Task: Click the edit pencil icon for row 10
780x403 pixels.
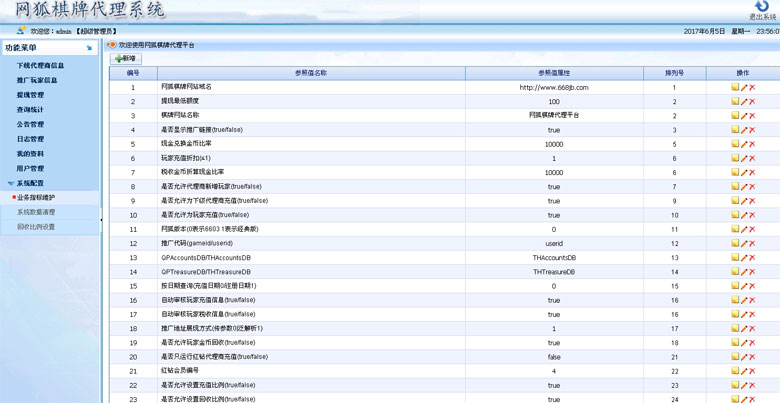Action: (743, 215)
